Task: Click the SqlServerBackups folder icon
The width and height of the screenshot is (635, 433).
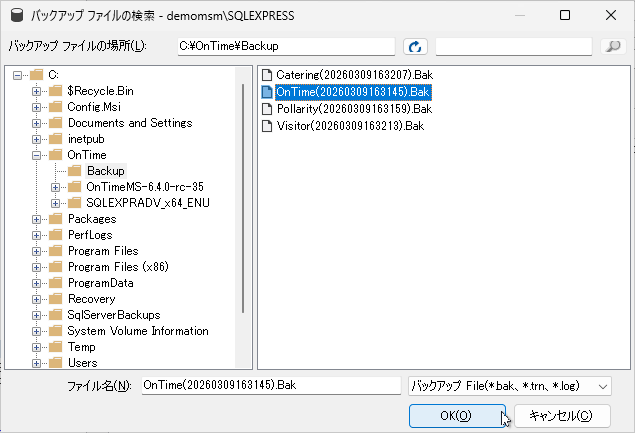Action: (56, 315)
